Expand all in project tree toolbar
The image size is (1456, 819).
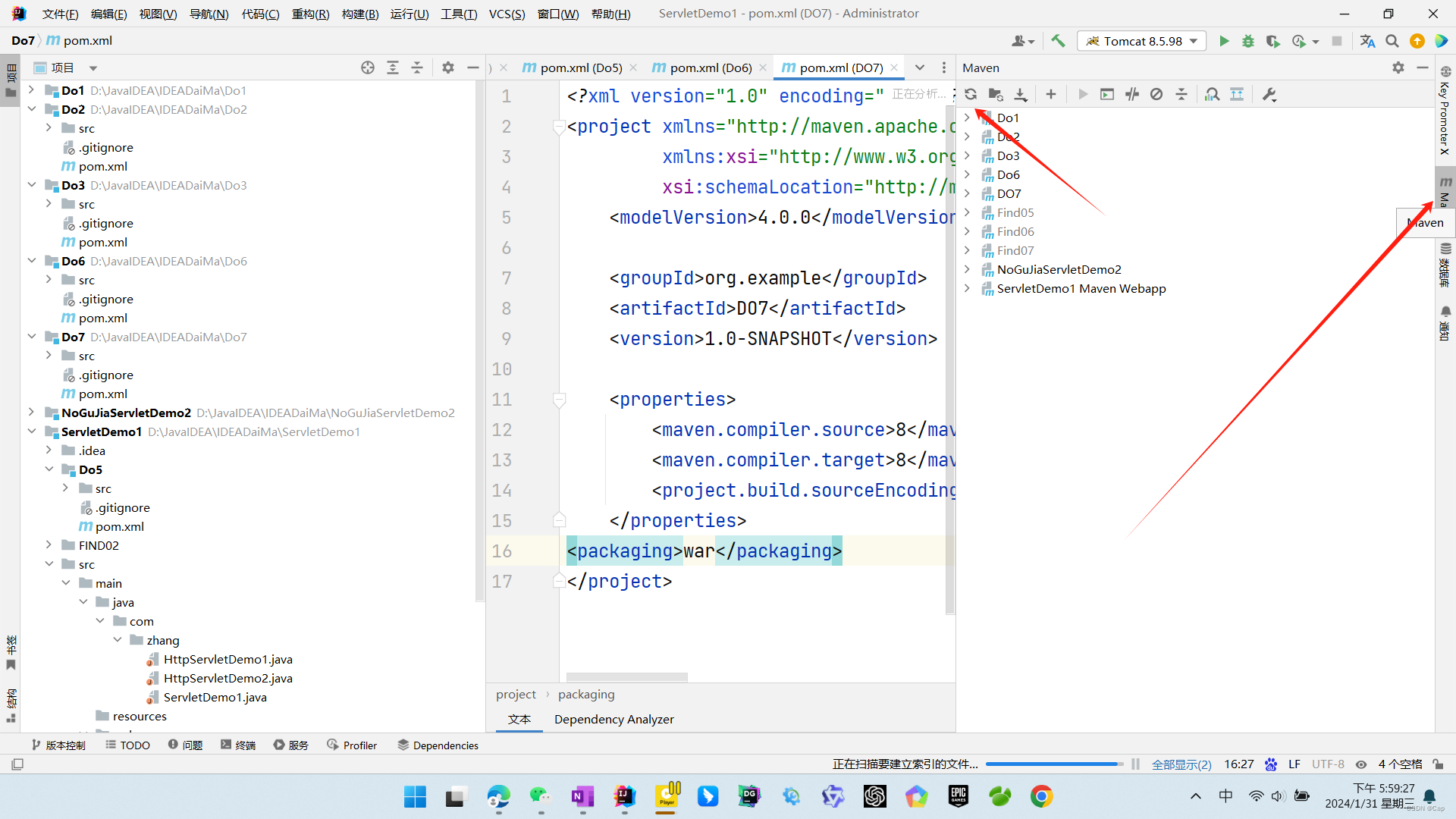[393, 67]
